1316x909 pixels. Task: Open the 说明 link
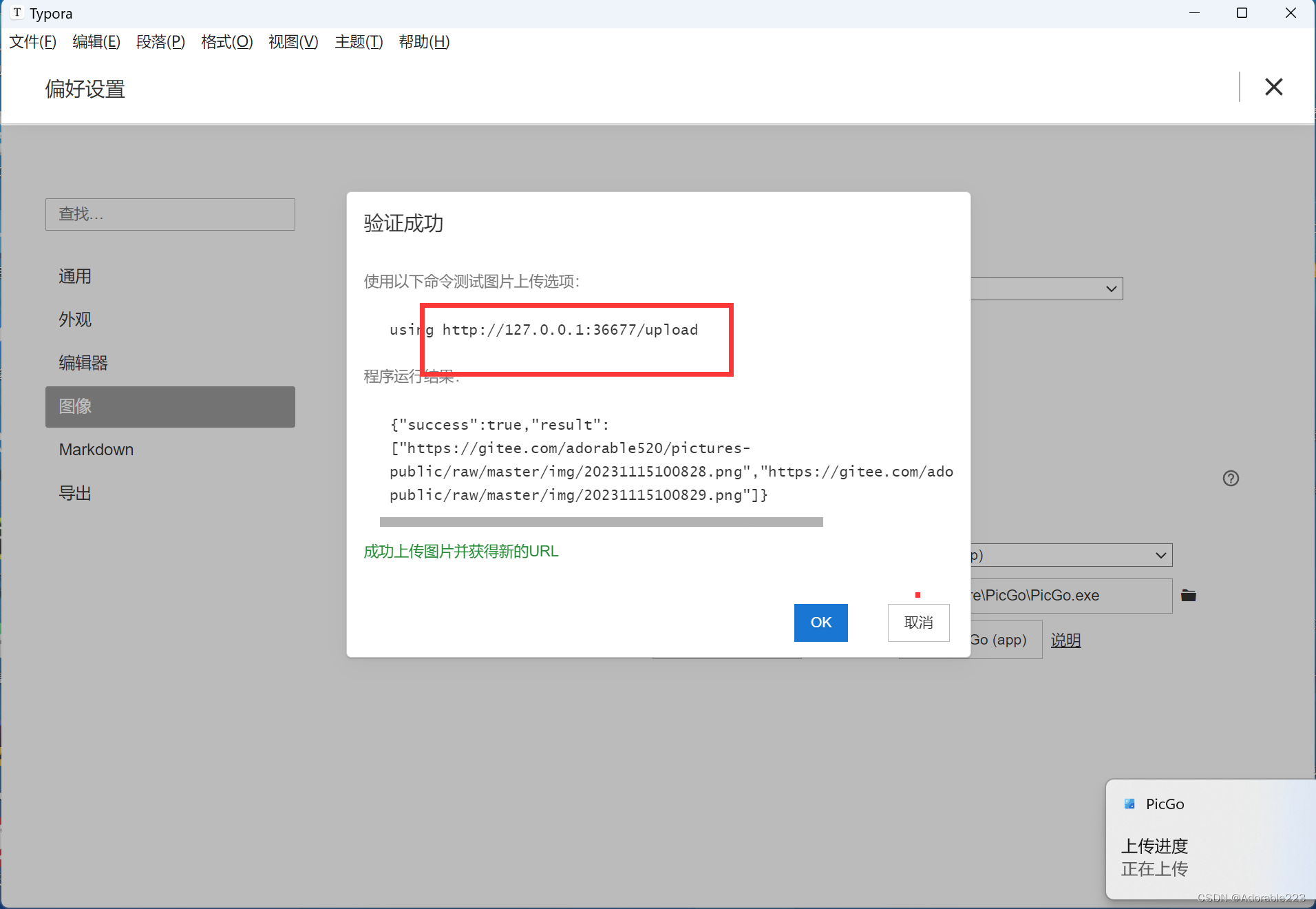(x=1065, y=640)
